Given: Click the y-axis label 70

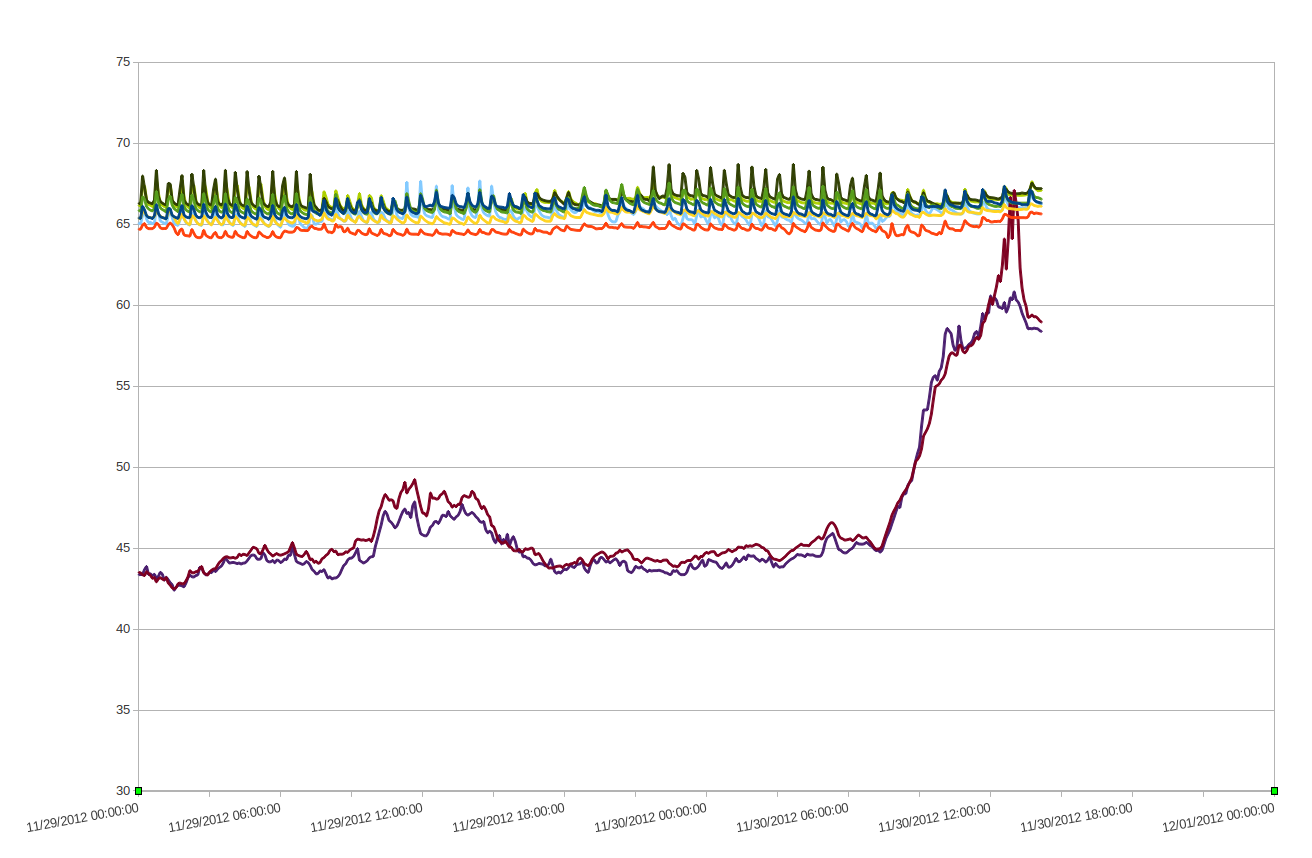Looking at the screenshot, I should point(123,143).
